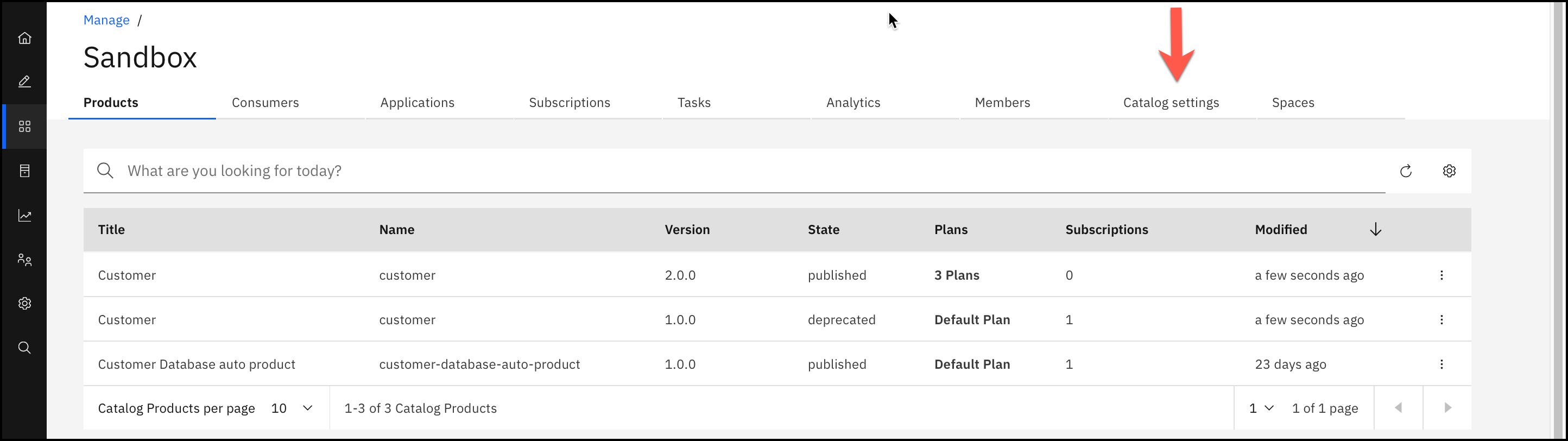
Task: Open the Settings gear in sidebar
Action: pos(24,304)
